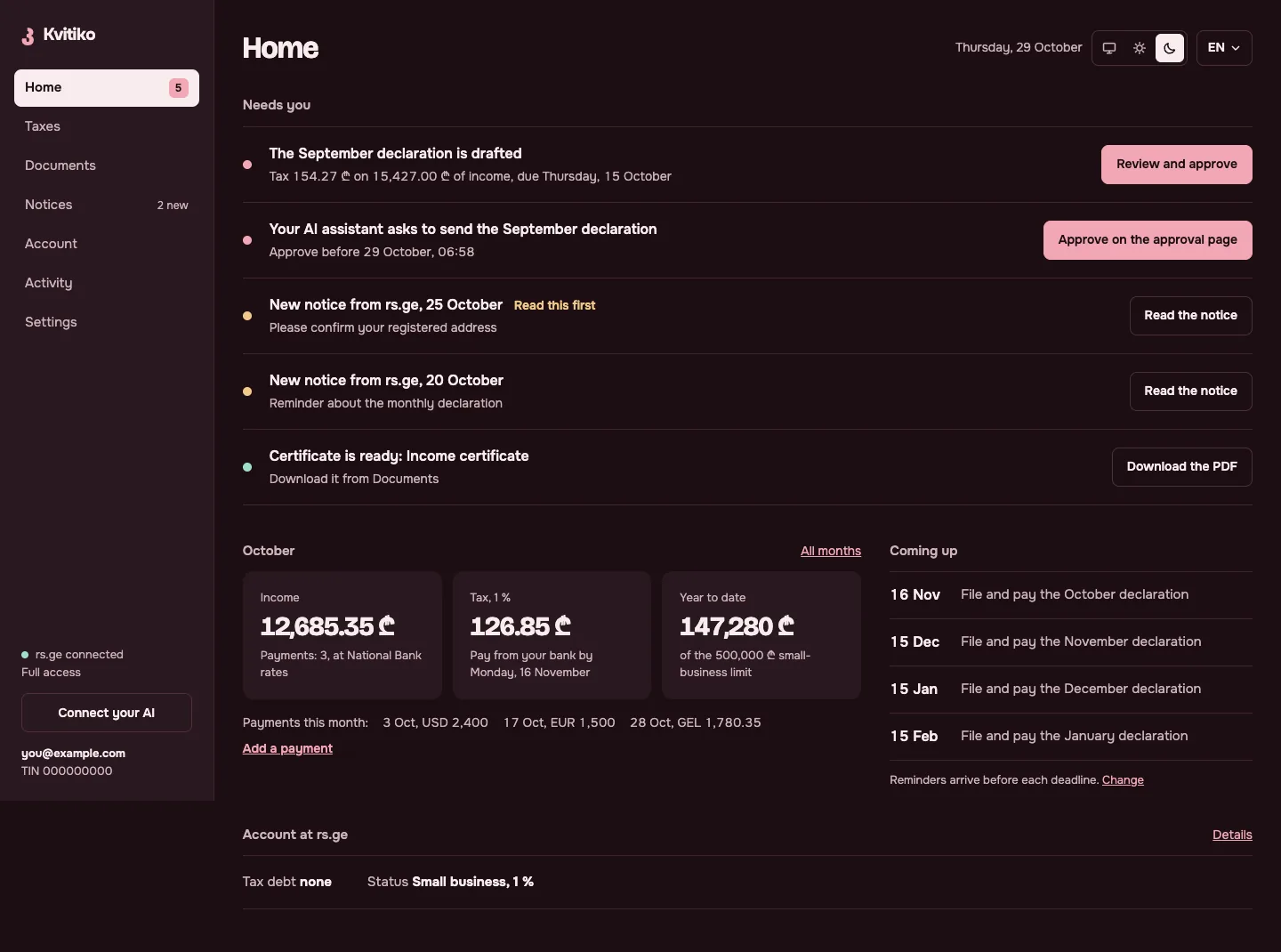Open the EN language dropdown
Image resolution: width=1281 pixels, height=952 pixels.
(x=1224, y=48)
